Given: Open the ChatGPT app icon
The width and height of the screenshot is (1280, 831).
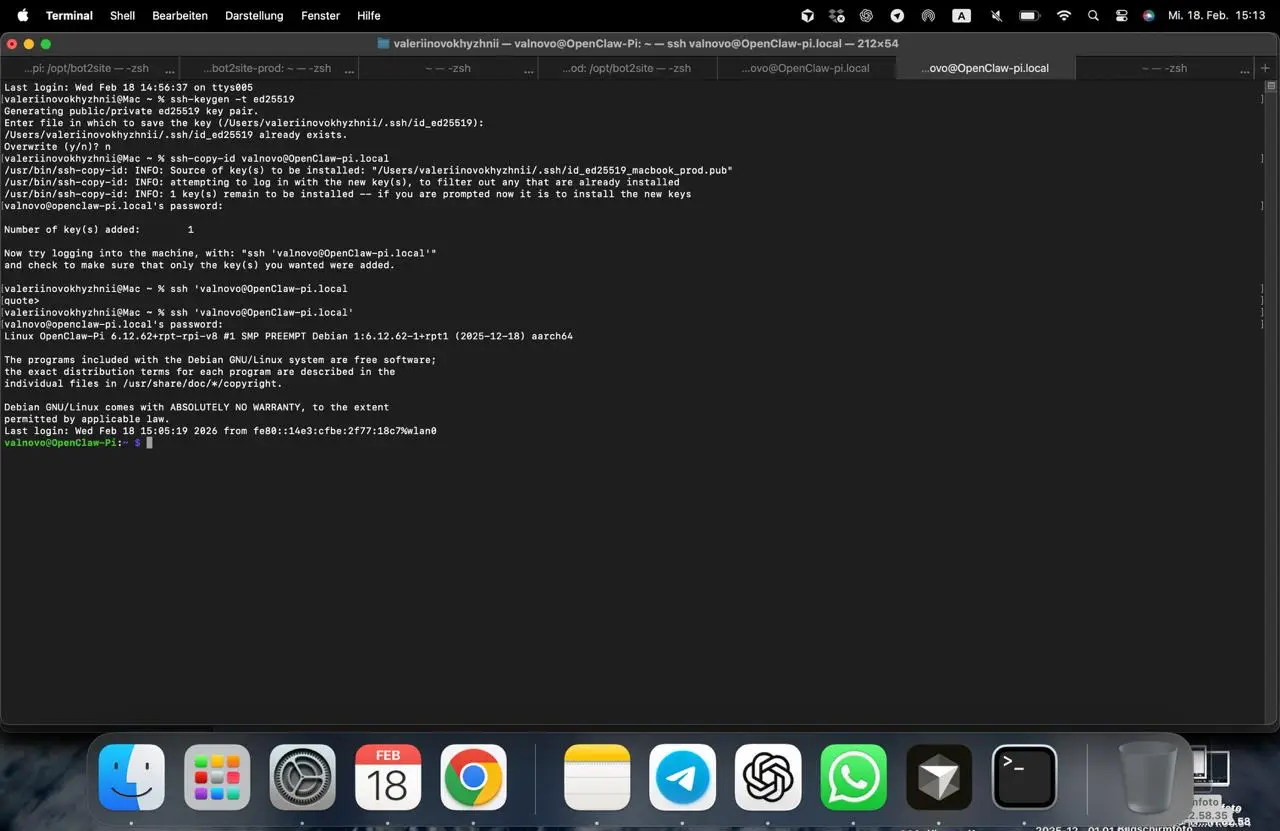Looking at the screenshot, I should pos(768,777).
